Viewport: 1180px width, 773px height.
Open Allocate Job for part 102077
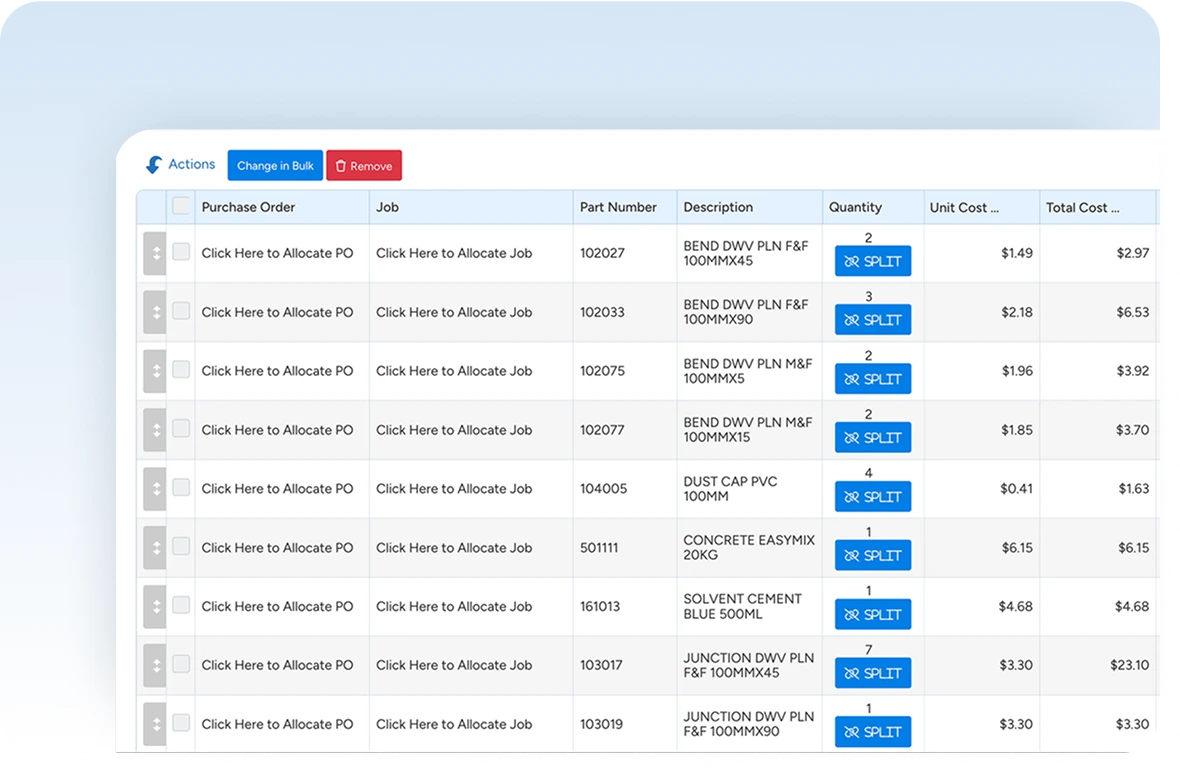(x=454, y=430)
